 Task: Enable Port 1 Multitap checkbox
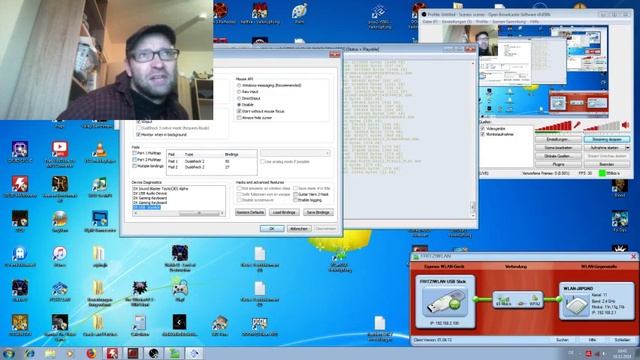click(135, 153)
